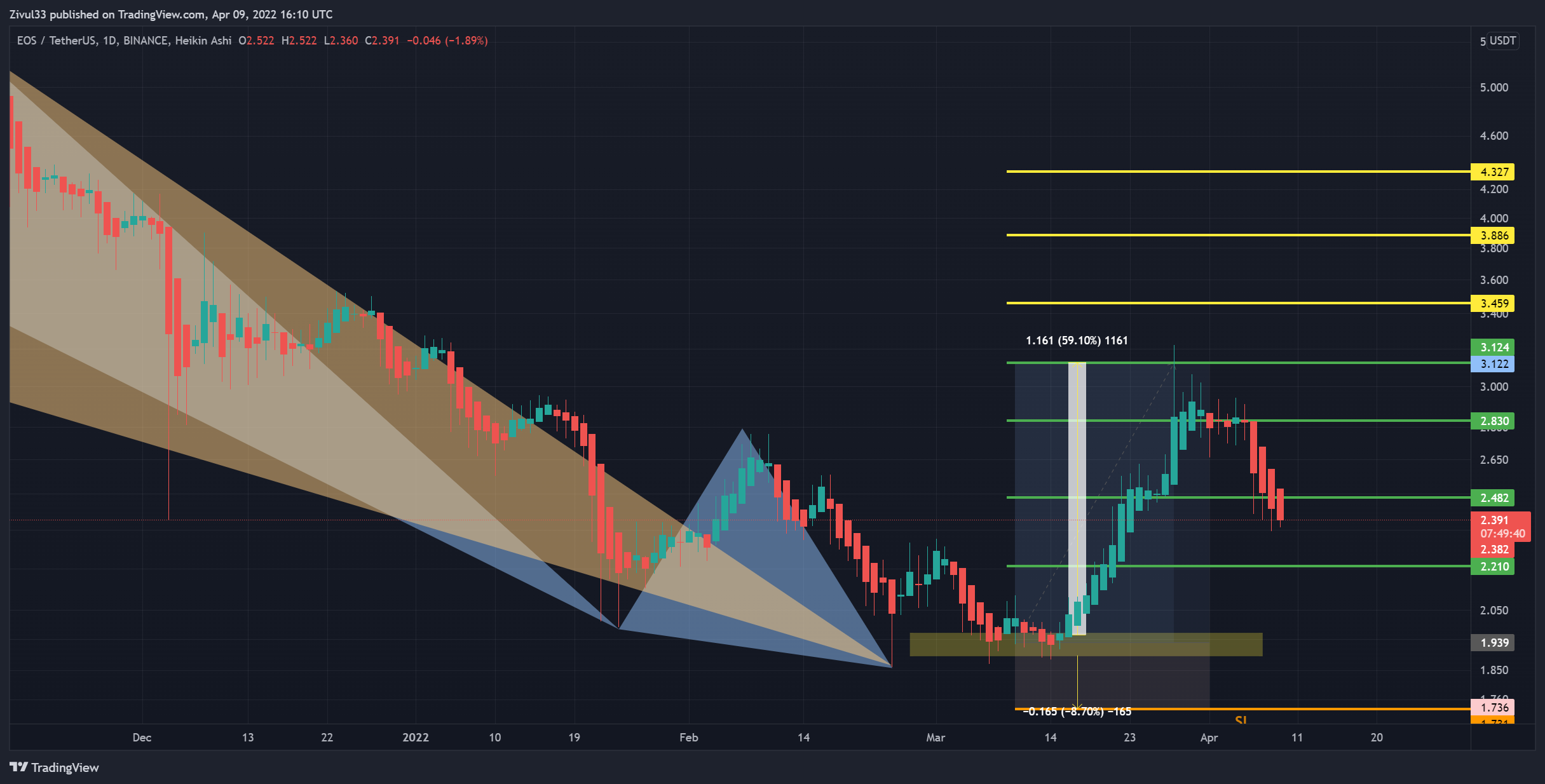Click the 1.161 (59.10%) 1161 profit label

[1077, 341]
